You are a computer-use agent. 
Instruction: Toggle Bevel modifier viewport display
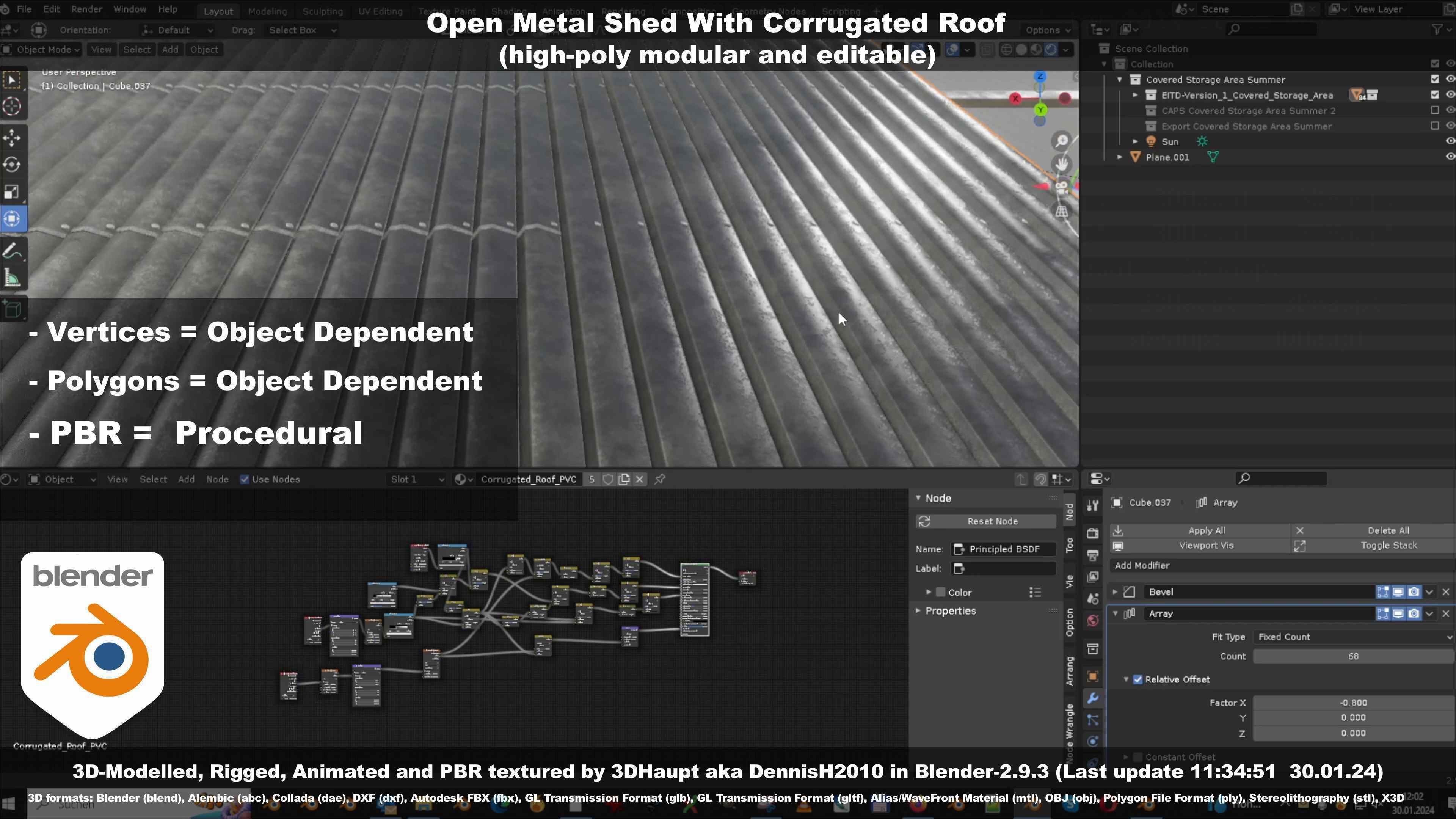coord(1398,592)
